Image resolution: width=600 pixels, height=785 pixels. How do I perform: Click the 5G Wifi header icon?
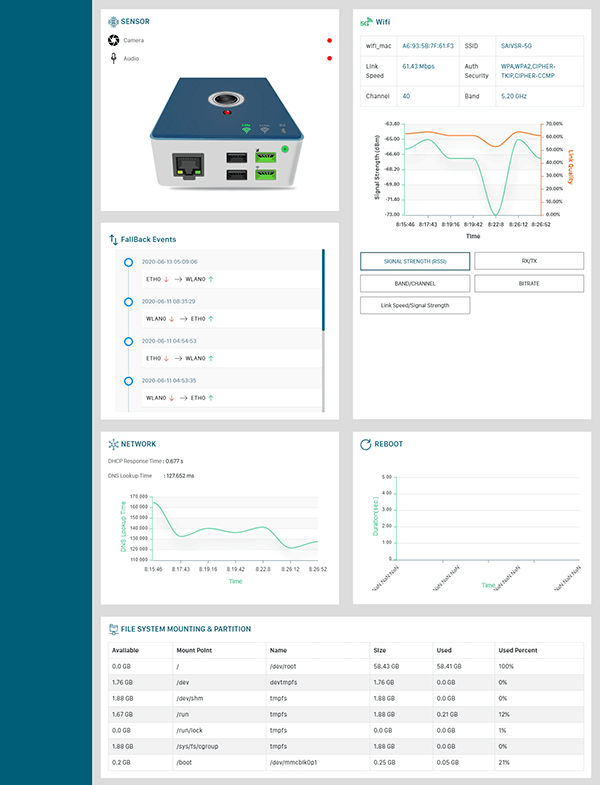tap(365, 21)
